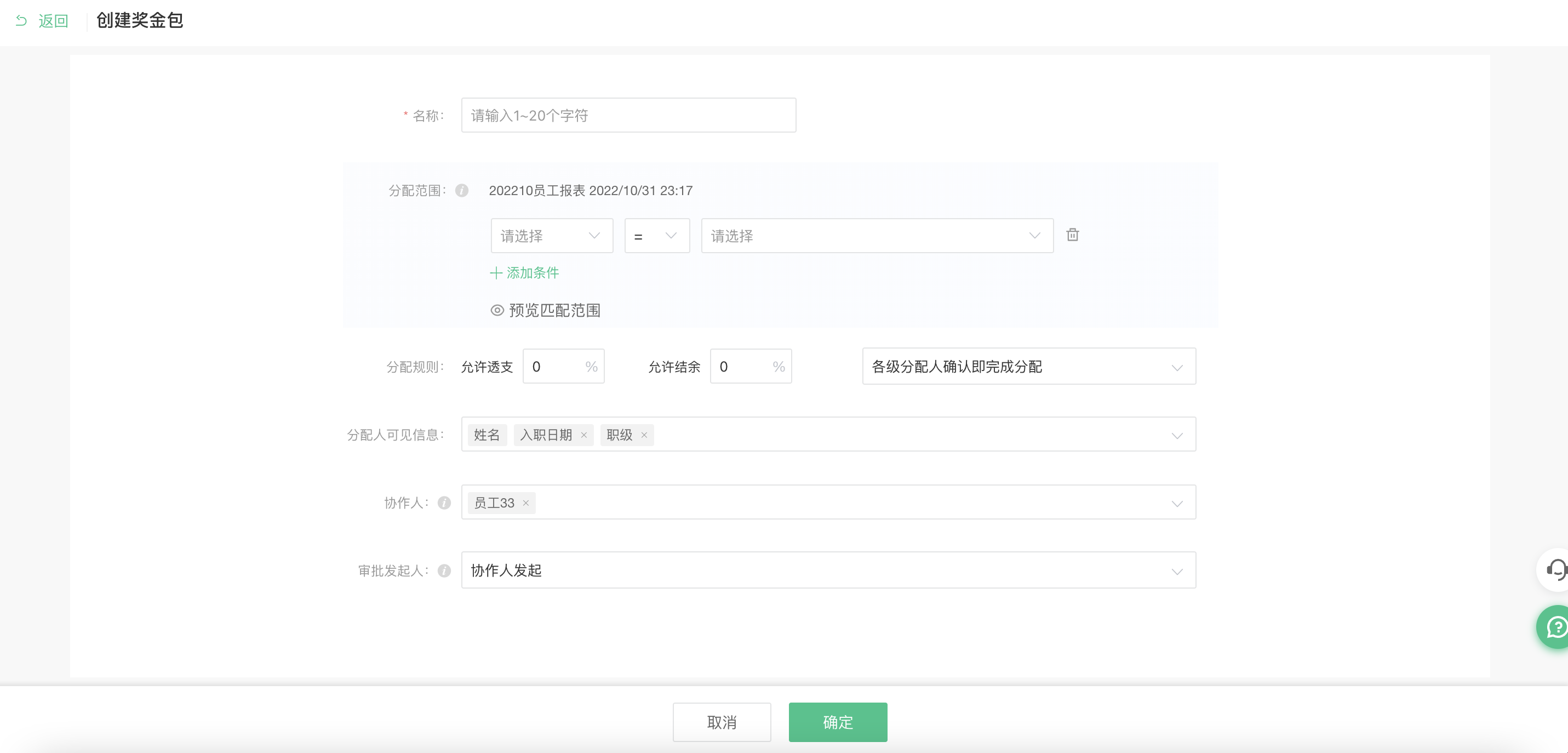Open the wide 请选择 condition value dropdown
This screenshot has width=1568, height=753.
click(877, 236)
